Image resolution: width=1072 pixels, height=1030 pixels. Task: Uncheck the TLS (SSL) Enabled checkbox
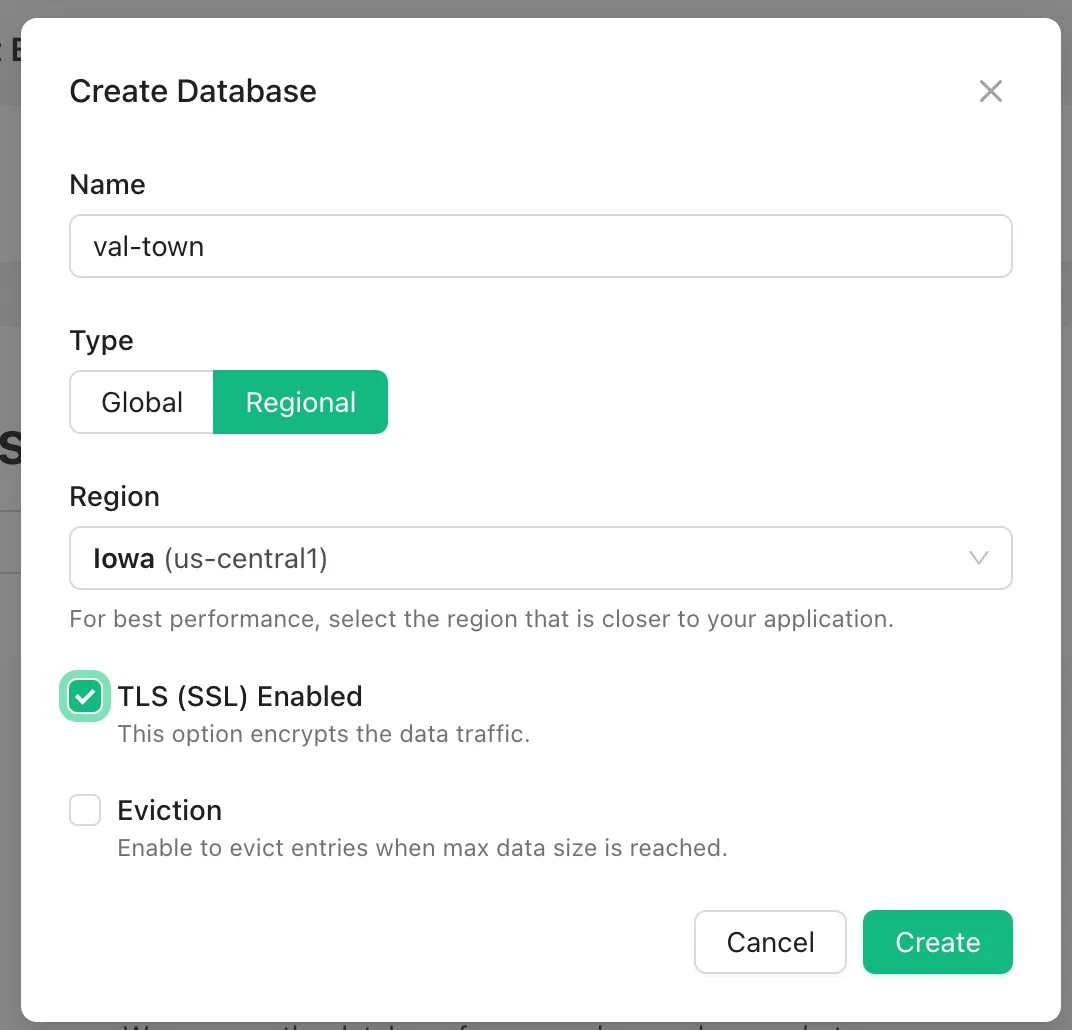pyautogui.click(x=85, y=697)
